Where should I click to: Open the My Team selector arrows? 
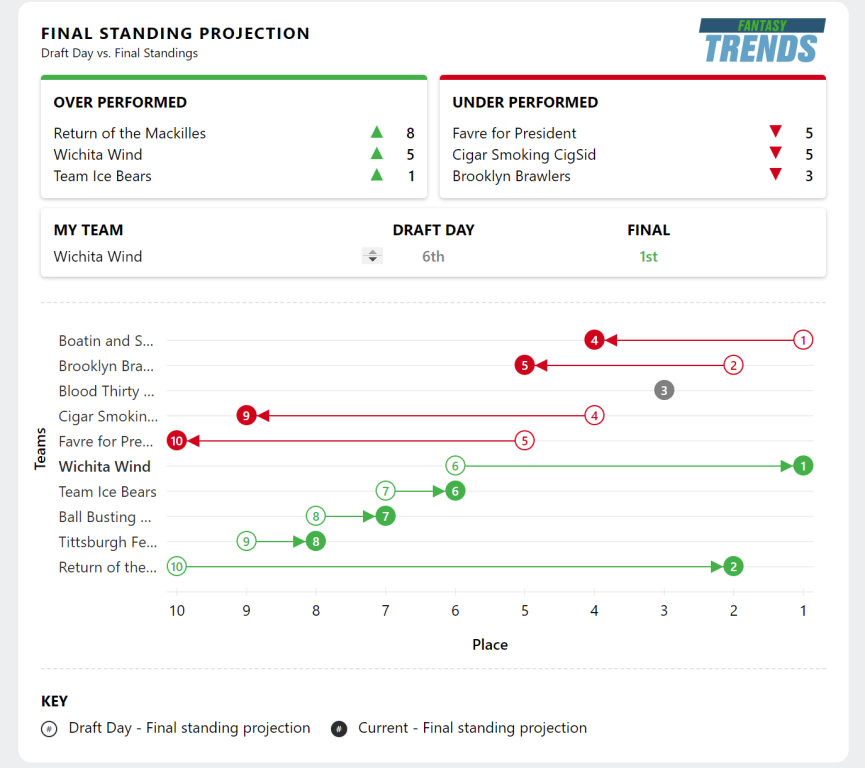click(372, 256)
